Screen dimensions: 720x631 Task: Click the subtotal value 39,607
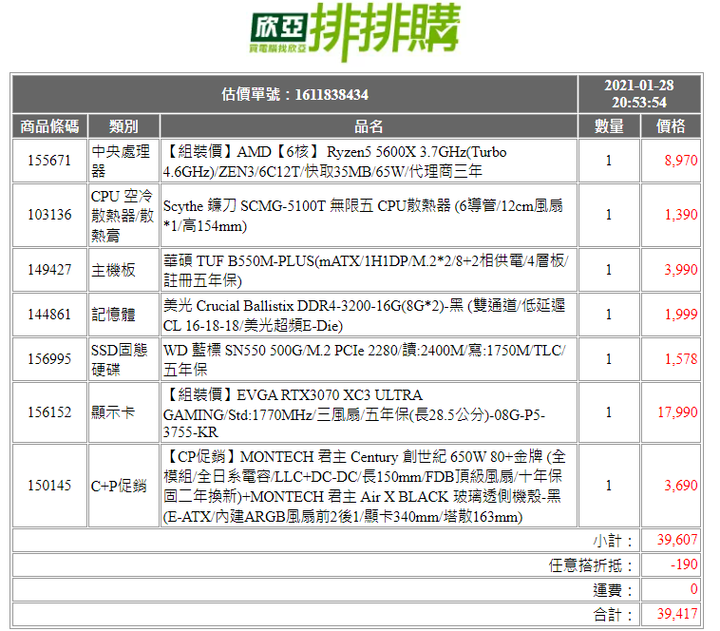pyautogui.click(x=677, y=540)
